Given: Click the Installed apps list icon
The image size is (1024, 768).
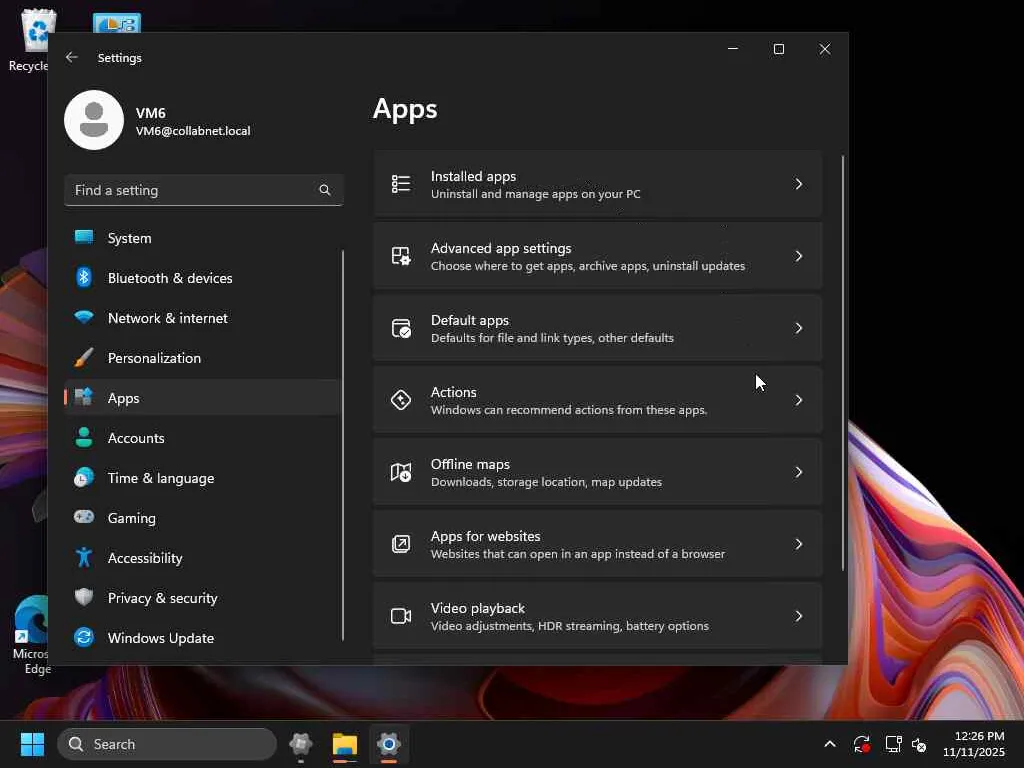Looking at the screenshot, I should tap(401, 184).
